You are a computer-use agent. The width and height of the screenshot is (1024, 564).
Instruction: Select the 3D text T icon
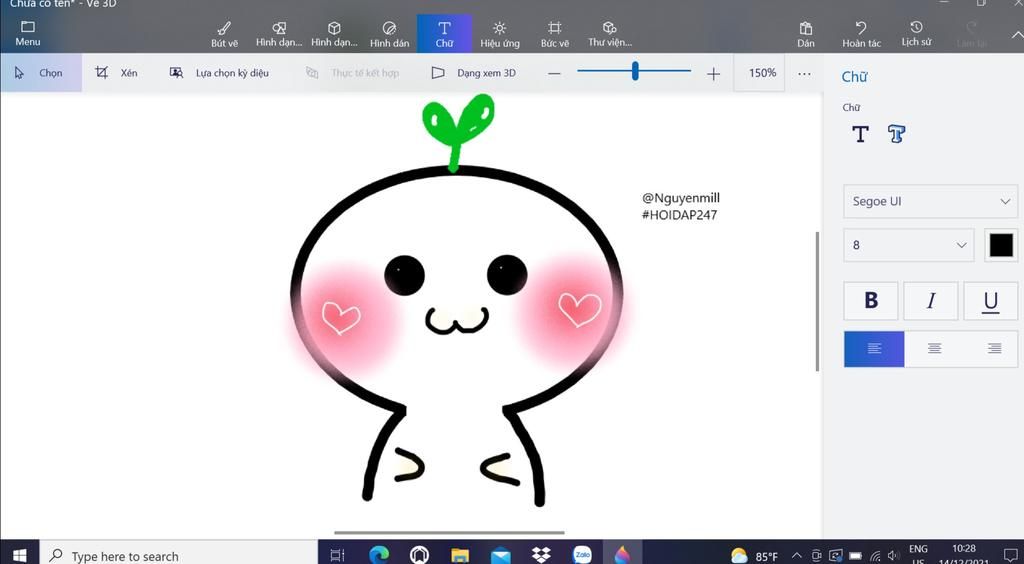pos(896,134)
